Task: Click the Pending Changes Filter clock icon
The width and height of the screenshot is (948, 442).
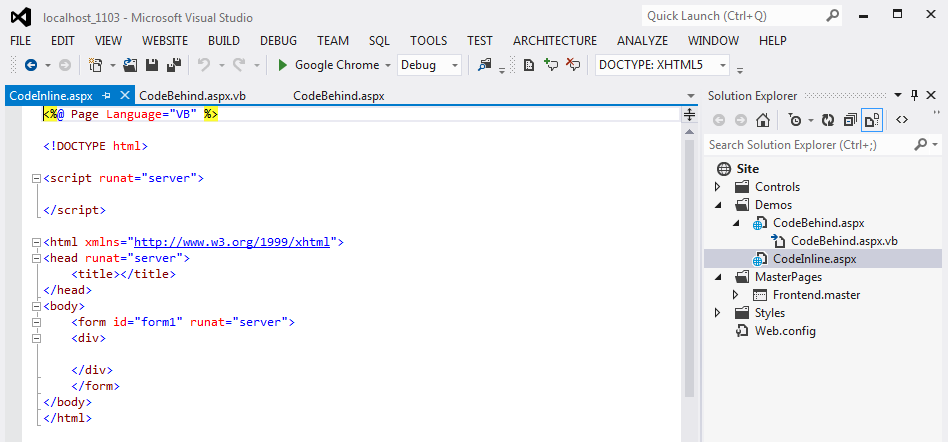Action: (x=794, y=120)
